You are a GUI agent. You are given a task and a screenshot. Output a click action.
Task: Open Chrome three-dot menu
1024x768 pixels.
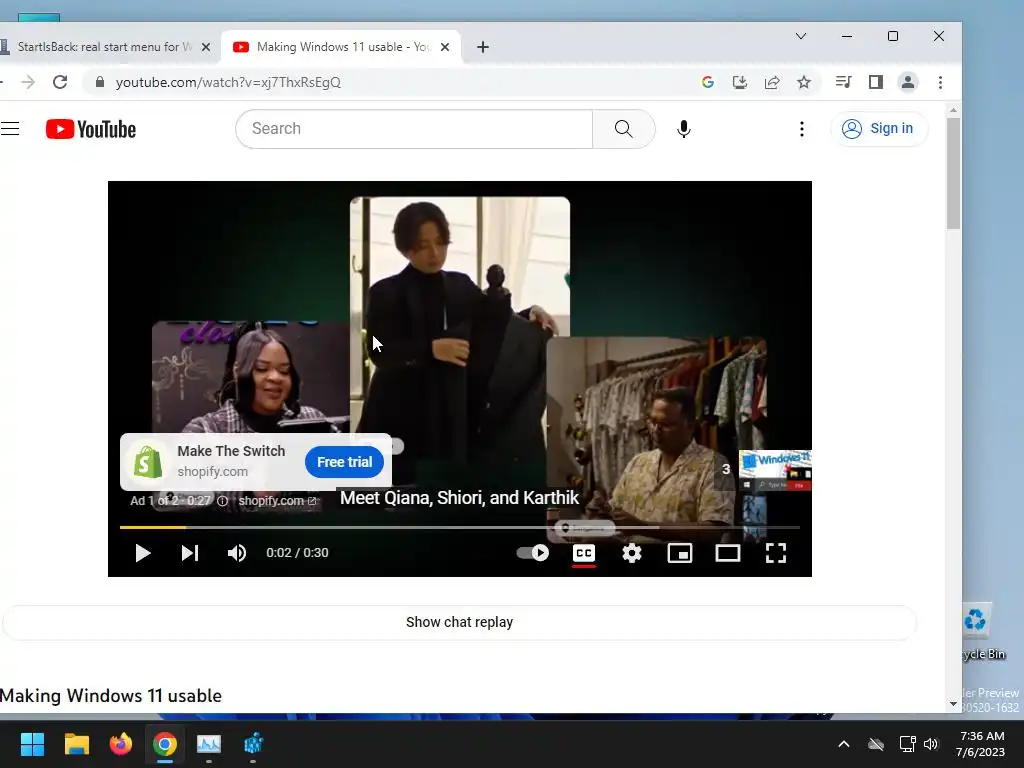point(940,82)
